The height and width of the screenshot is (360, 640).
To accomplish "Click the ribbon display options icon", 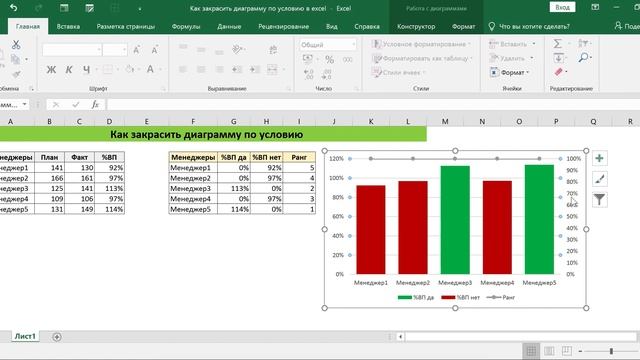I will pyautogui.click(x=595, y=7).
